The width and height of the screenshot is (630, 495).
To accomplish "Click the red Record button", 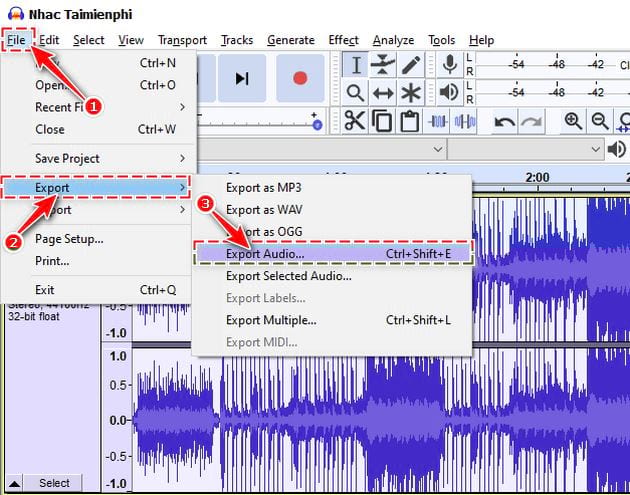I will point(300,78).
